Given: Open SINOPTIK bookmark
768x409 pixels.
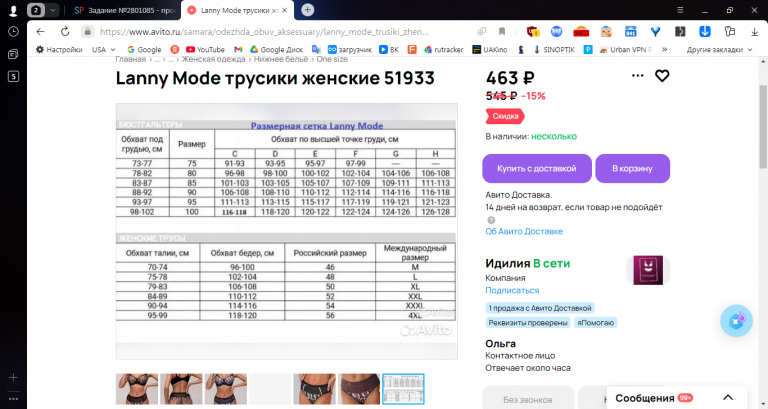Looking at the screenshot, I should tap(553, 49).
